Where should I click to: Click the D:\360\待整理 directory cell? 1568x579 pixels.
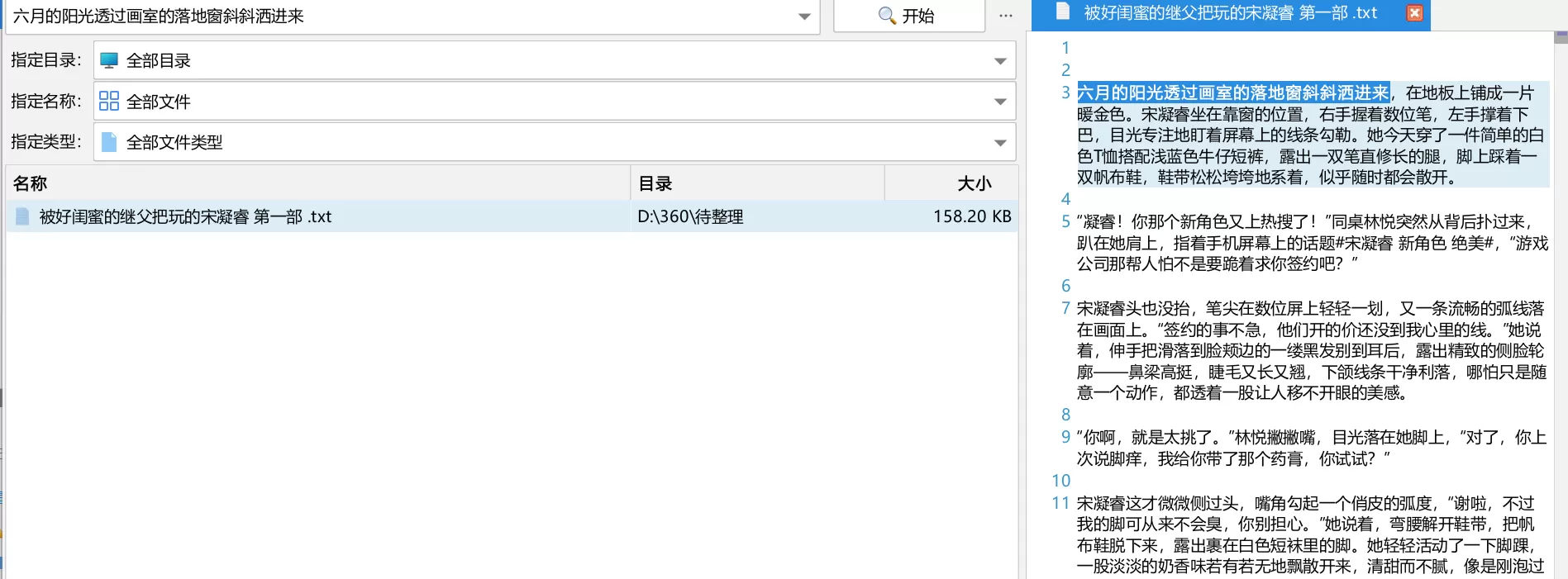coord(690,216)
